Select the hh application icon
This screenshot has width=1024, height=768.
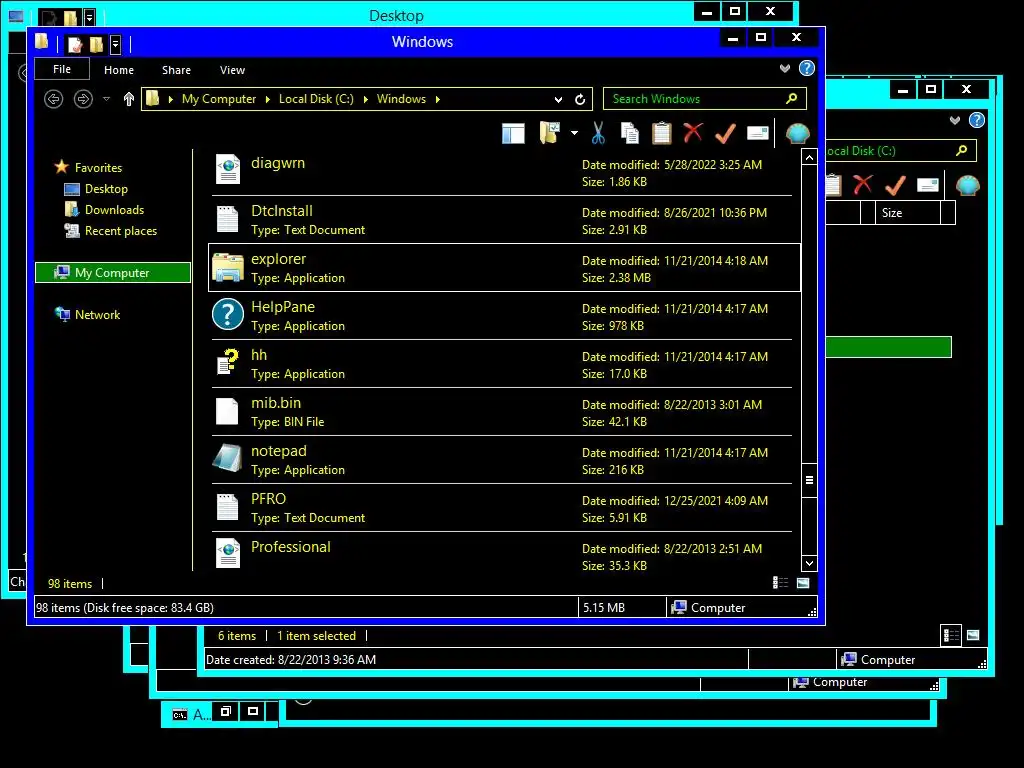(x=228, y=362)
